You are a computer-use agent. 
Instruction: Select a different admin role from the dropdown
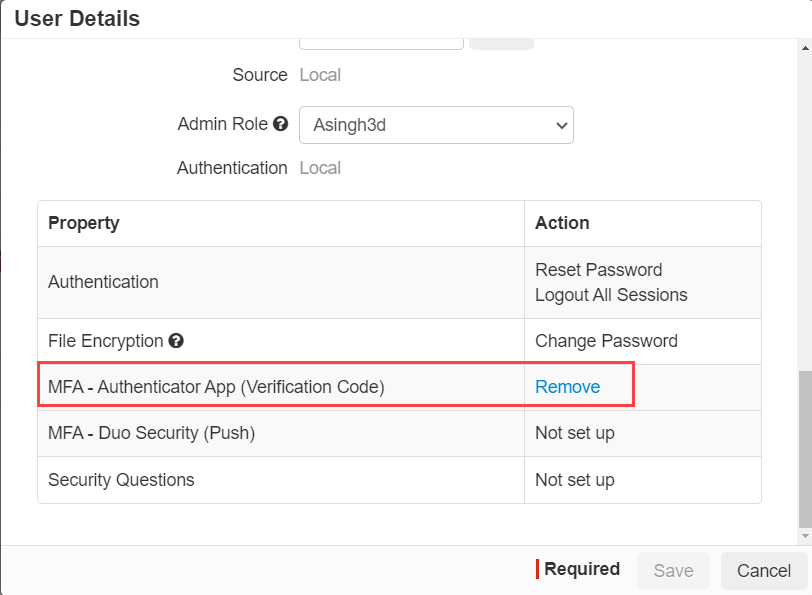click(436, 125)
